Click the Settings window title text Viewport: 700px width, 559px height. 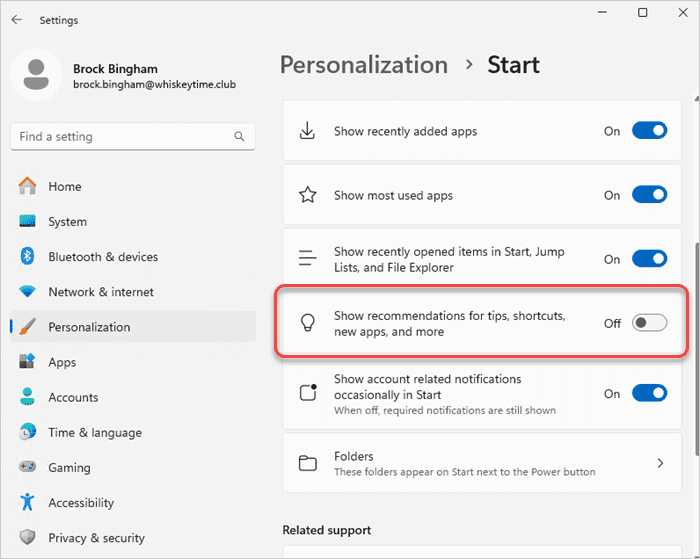point(58,20)
